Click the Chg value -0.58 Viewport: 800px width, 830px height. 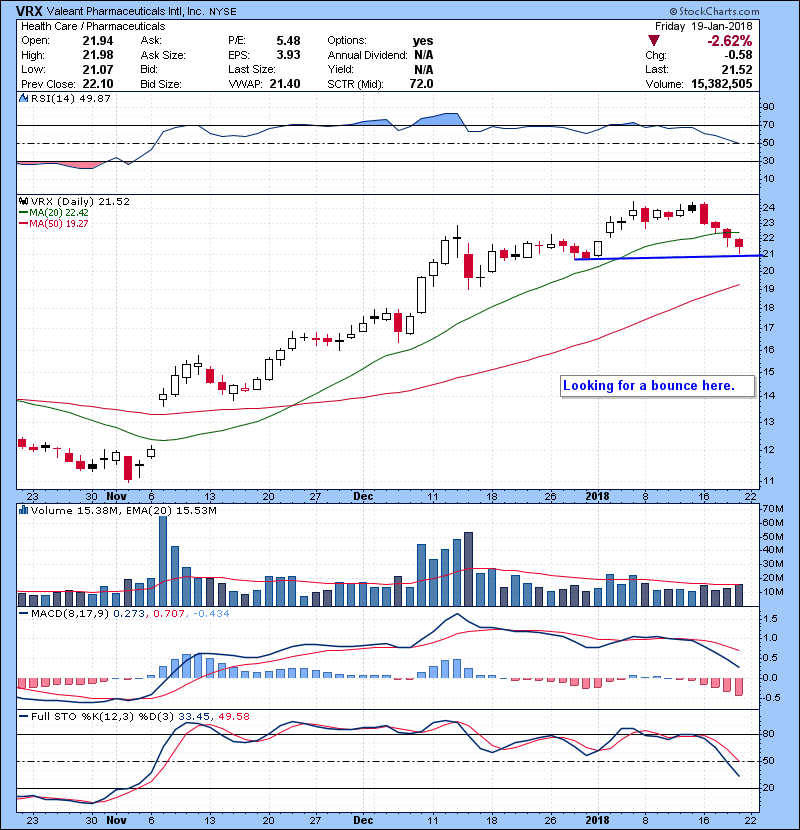pyautogui.click(x=738, y=55)
